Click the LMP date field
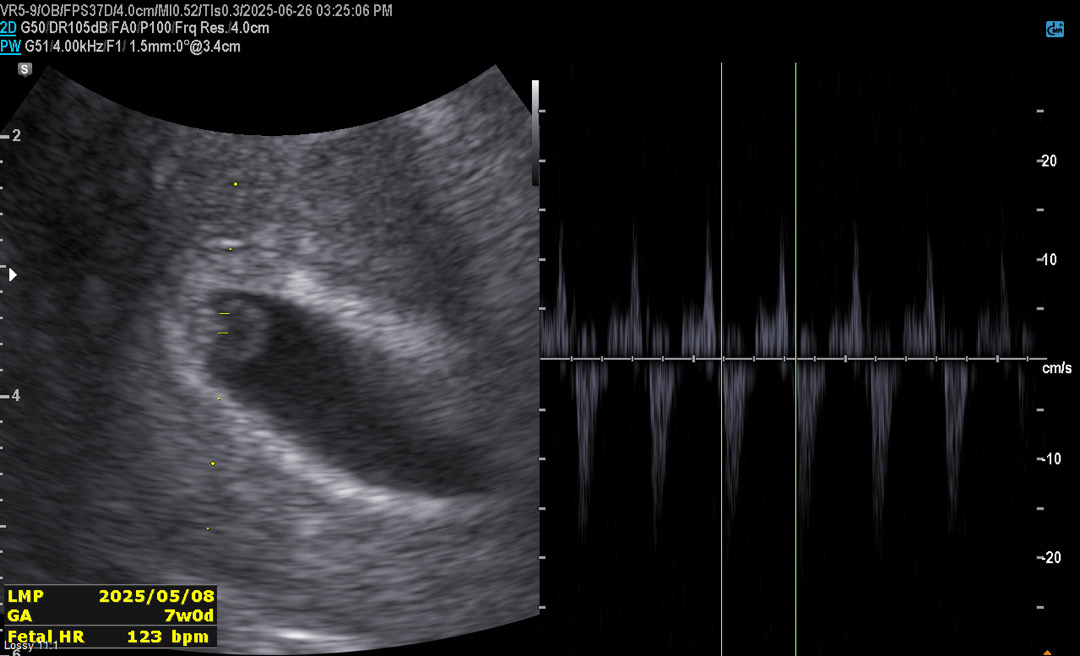The height and width of the screenshot is (656, 1080). coord(156,596)
